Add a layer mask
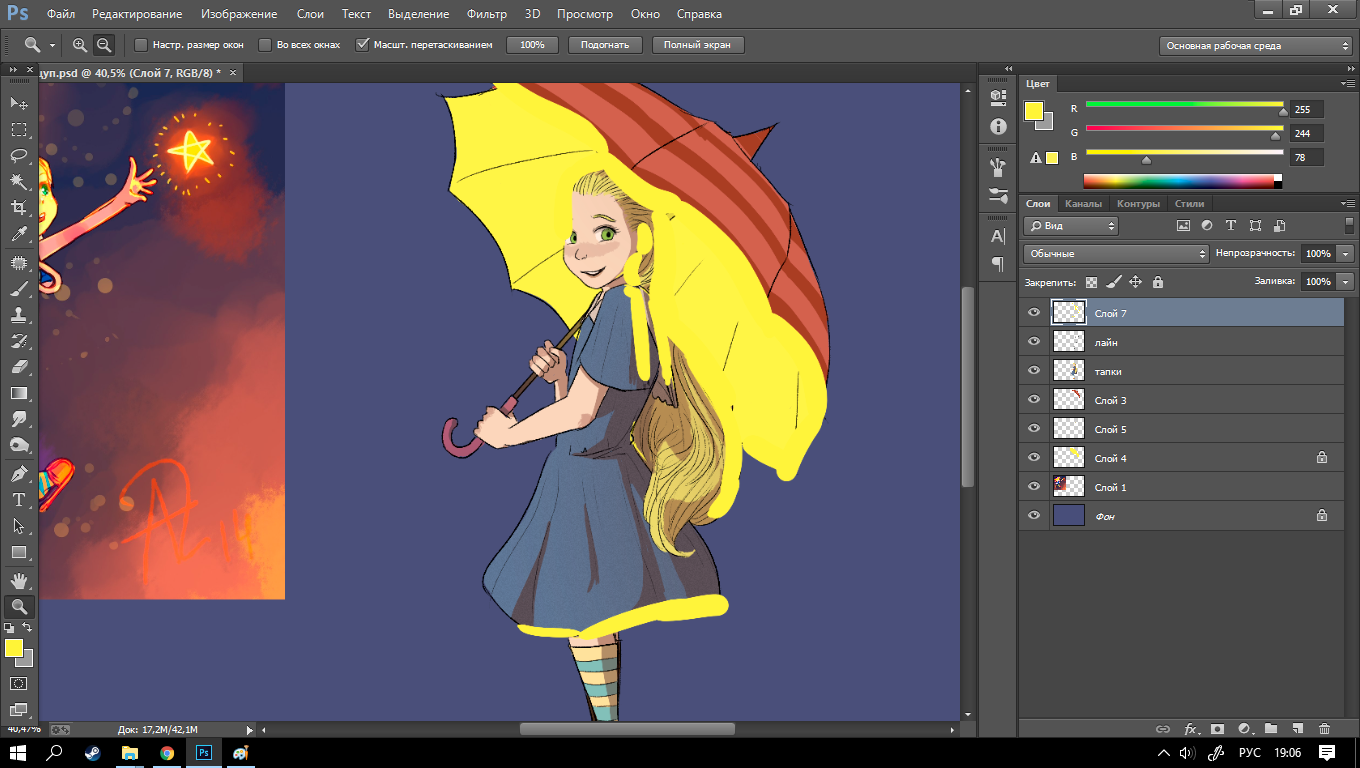 point(1217,729)
